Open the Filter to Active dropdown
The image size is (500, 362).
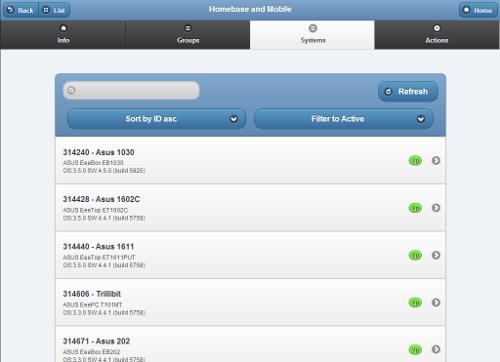point(344,119)
